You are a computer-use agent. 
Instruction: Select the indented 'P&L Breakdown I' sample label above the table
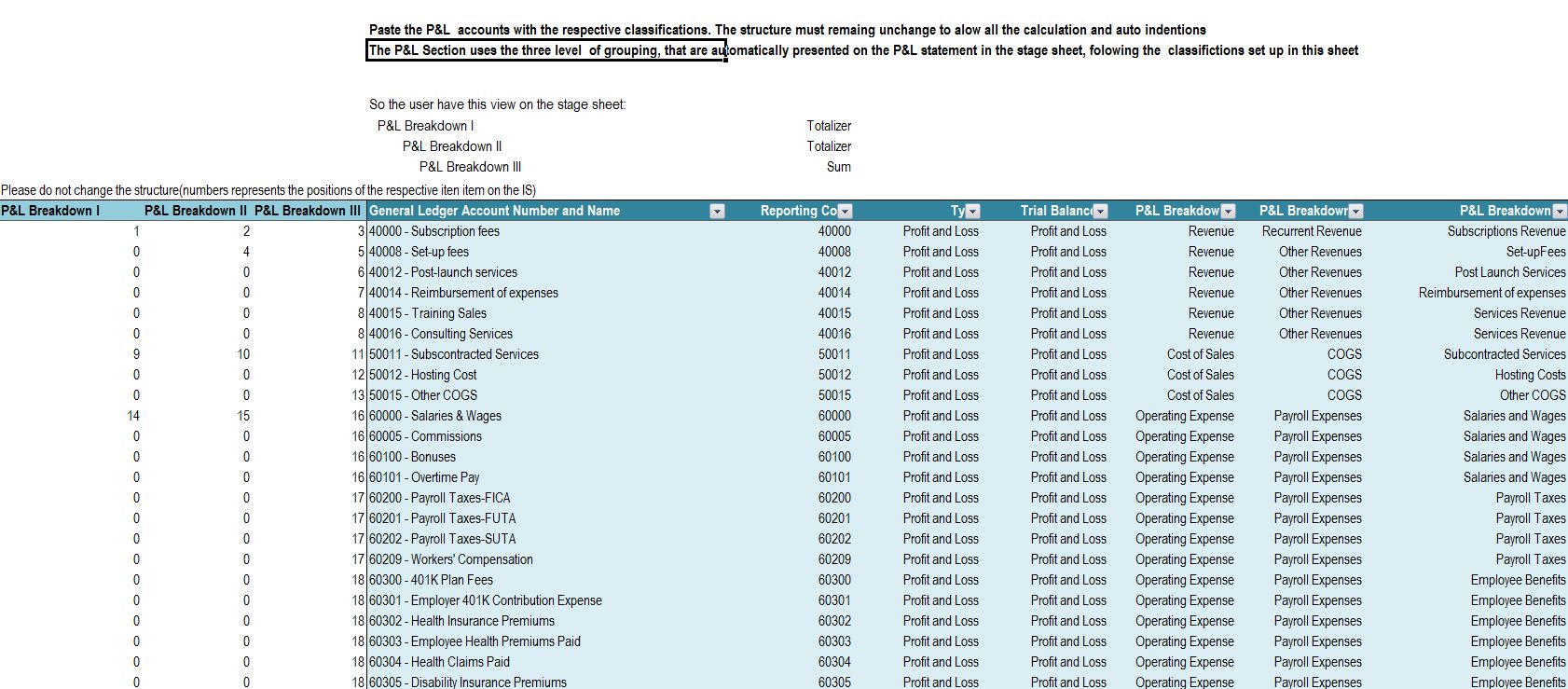[x=426, y=126]
